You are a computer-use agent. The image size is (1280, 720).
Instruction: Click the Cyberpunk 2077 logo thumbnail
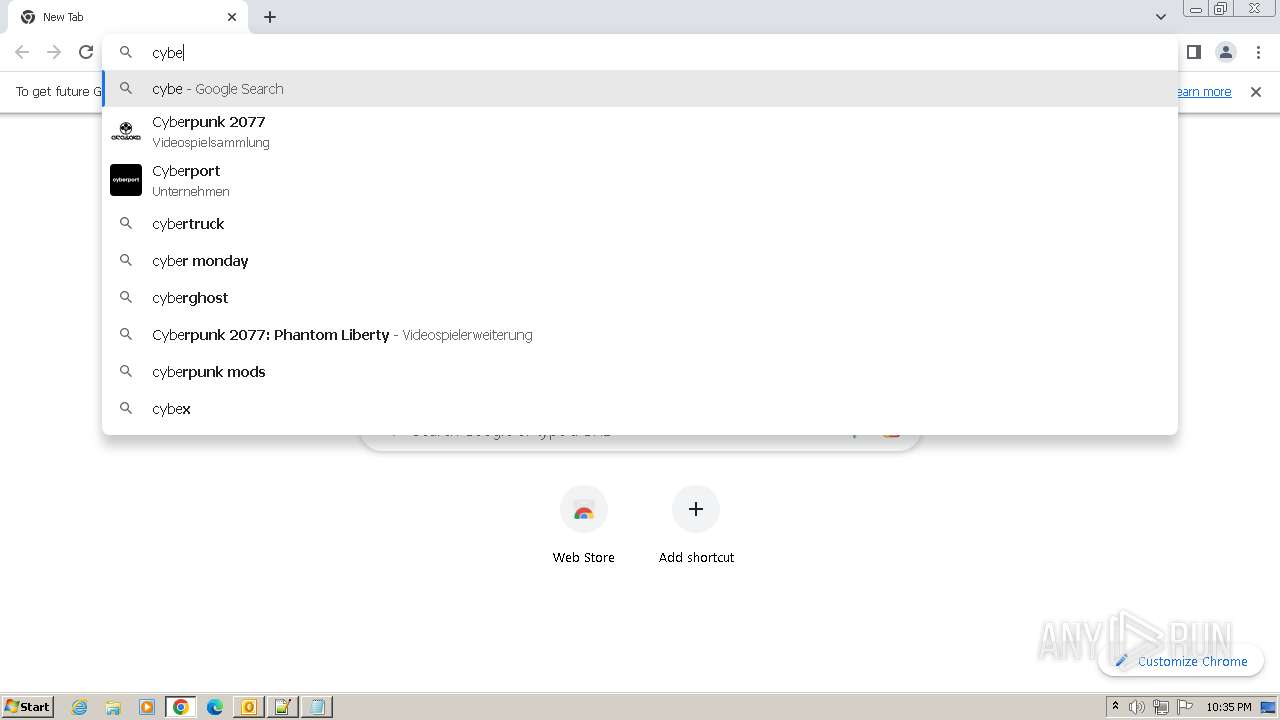click(126, 131)
